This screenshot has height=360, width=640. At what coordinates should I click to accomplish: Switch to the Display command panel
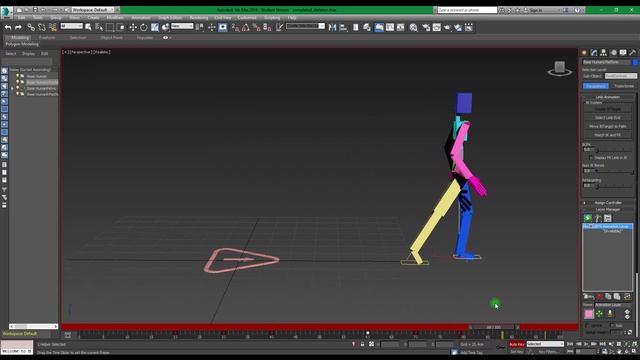point(623,53)
